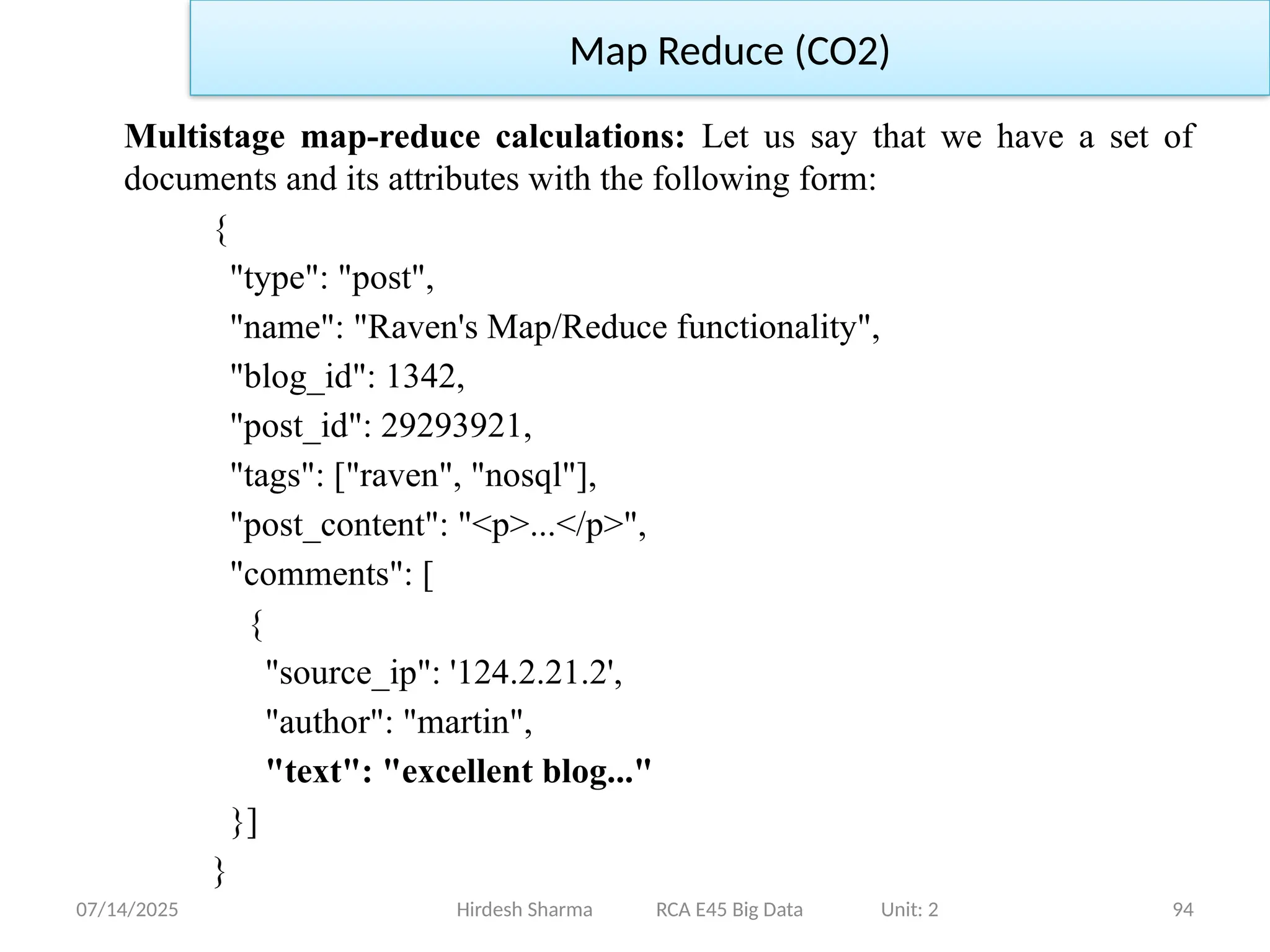Select the bold text 'Multistage map-reduce calculations:'
This screenshot has height=952, width=1270.
404,136
